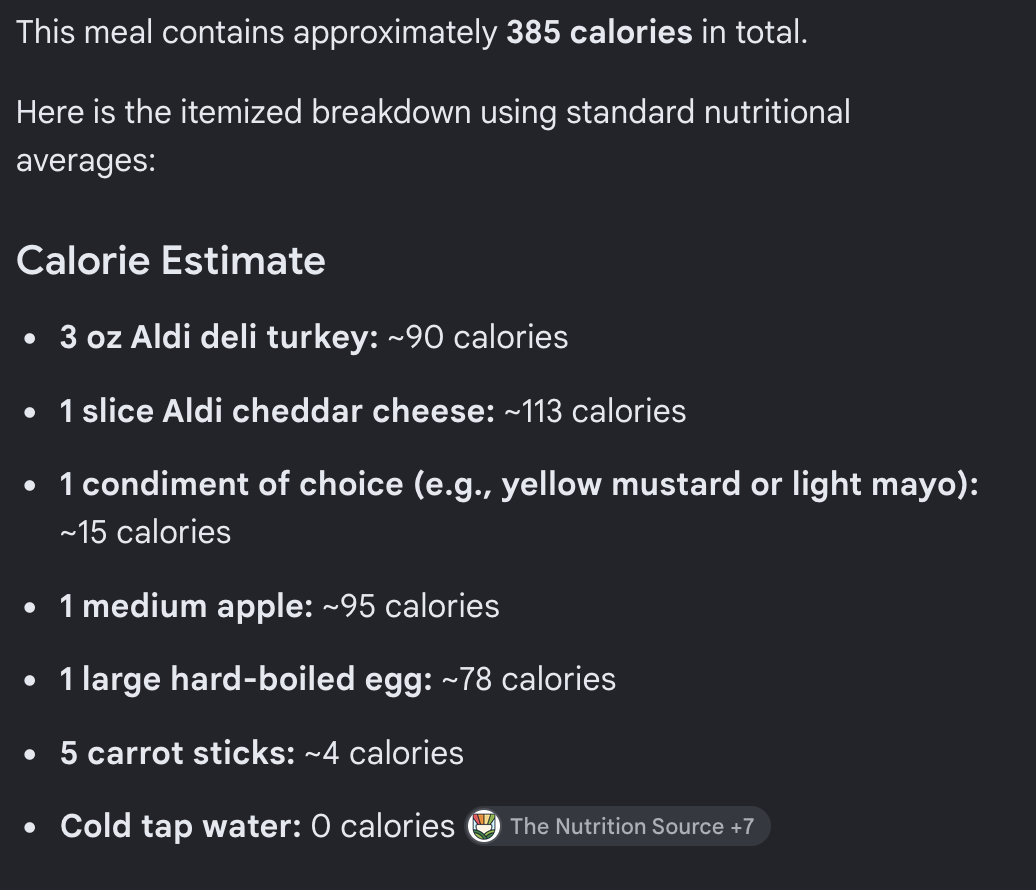Click the ~78 calories egg value
The height and width of the screenshot is (890, 1036).
tap(529, 679)
